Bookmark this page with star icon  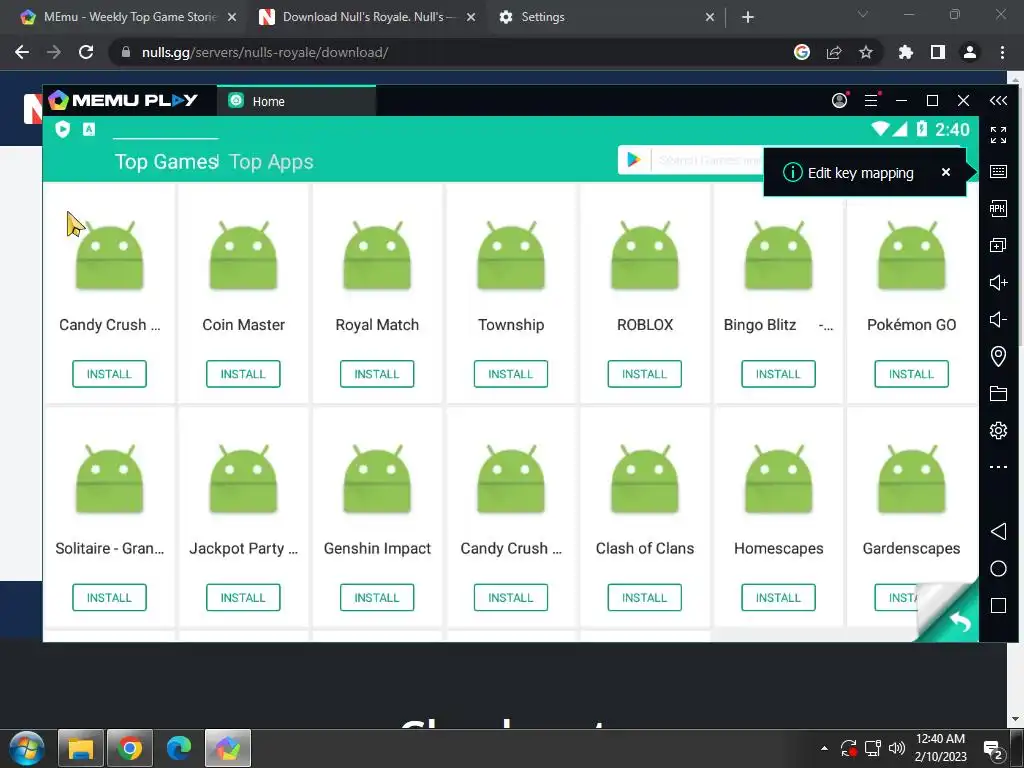point(865,52)
